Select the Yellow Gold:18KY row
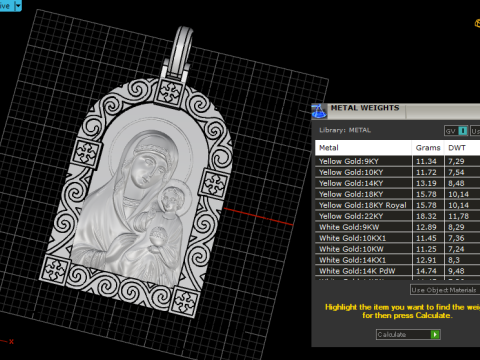The height and width of the screenshot is (360, 480). (398, 194)
